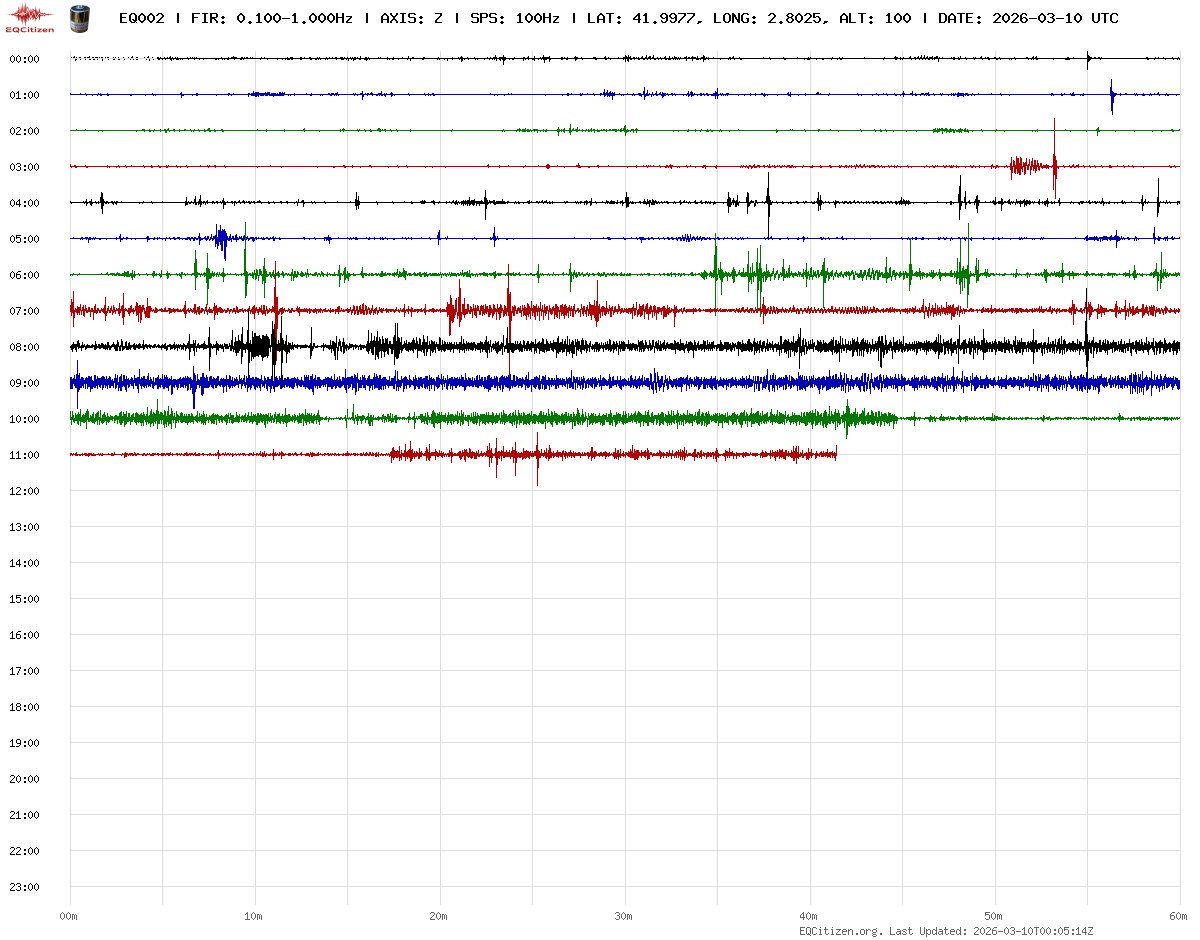Click the 30m minute axis label

click(x=624, y=916)
